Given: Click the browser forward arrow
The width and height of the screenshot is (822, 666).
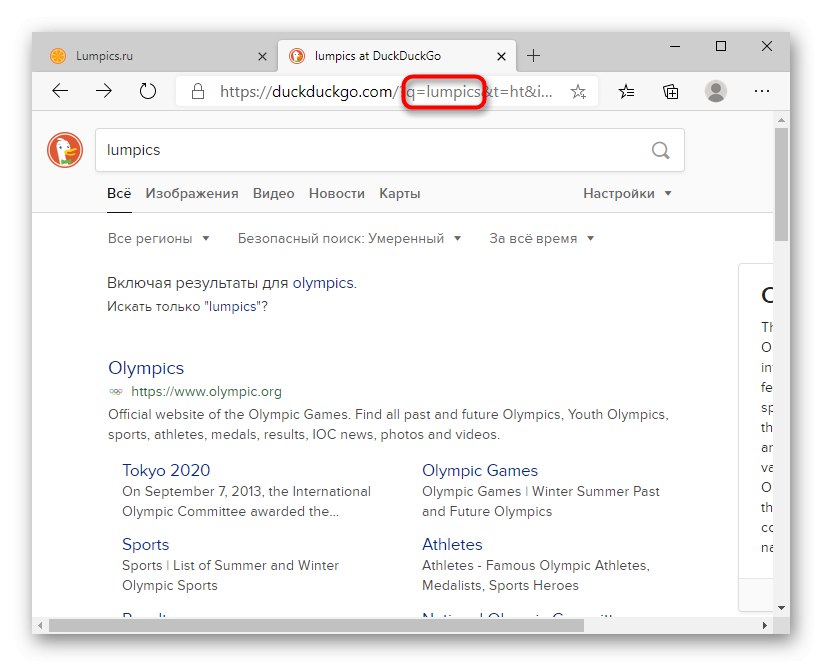Looking at the screenshot, I should (x=104, y=91).
